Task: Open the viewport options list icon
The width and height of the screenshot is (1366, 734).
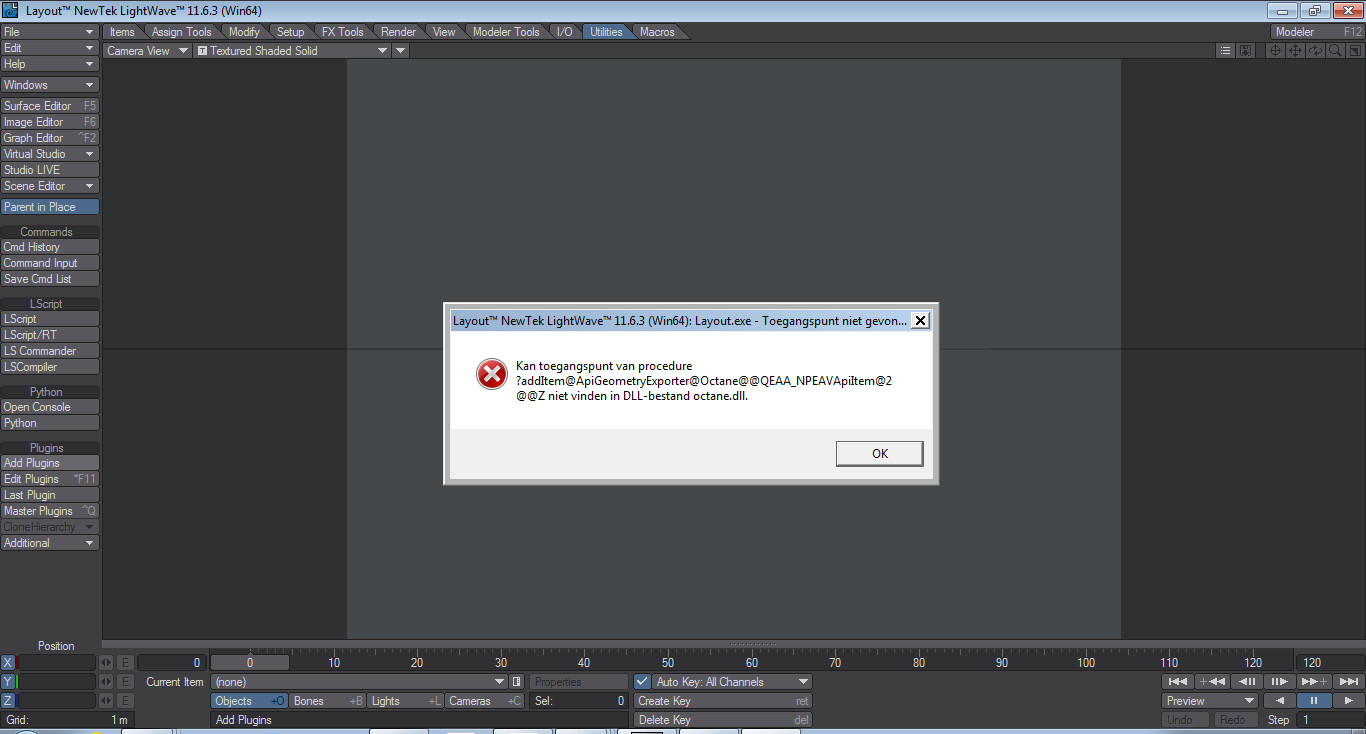Action: (1226, 51)
